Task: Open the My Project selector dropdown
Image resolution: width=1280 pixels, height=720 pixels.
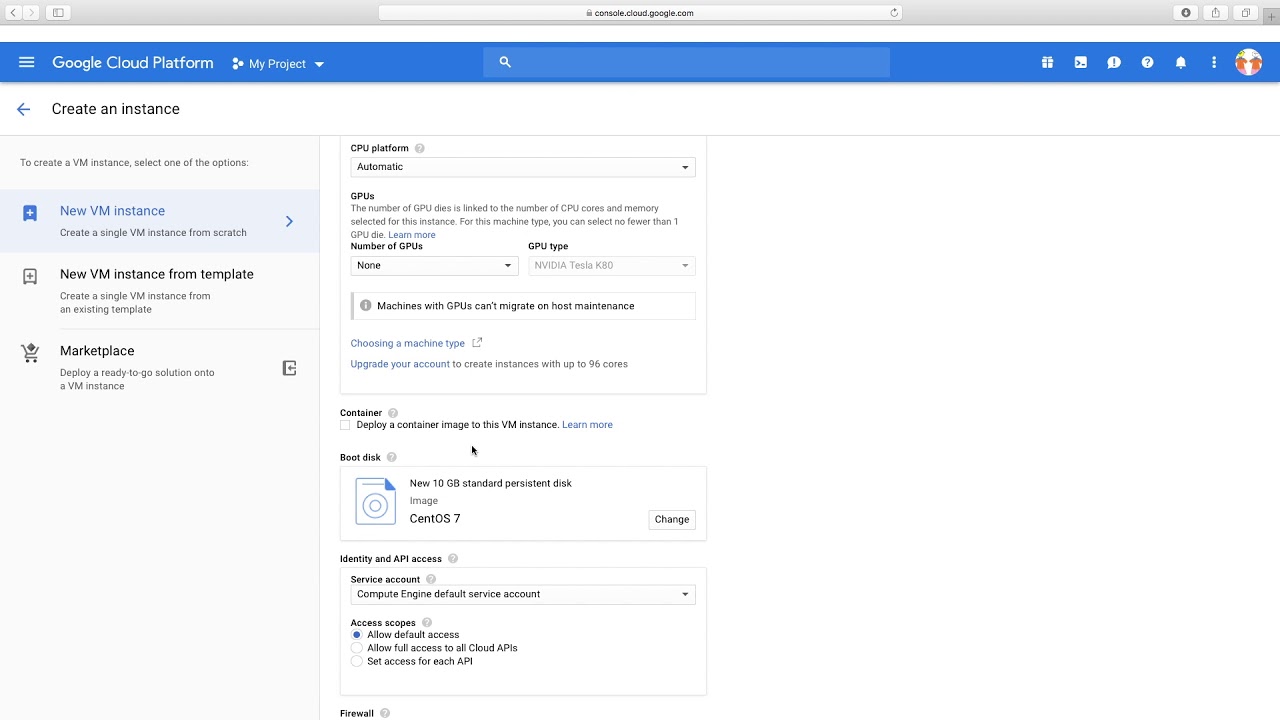Action: (278, 63)
